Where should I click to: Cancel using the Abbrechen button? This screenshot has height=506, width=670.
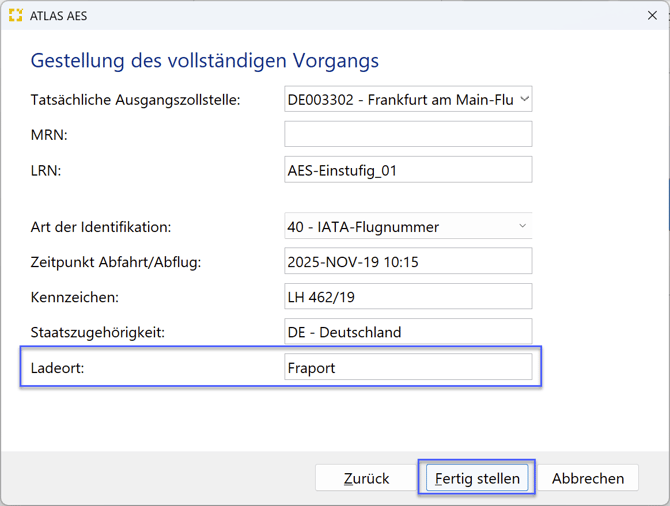click(x=588, y=478)
